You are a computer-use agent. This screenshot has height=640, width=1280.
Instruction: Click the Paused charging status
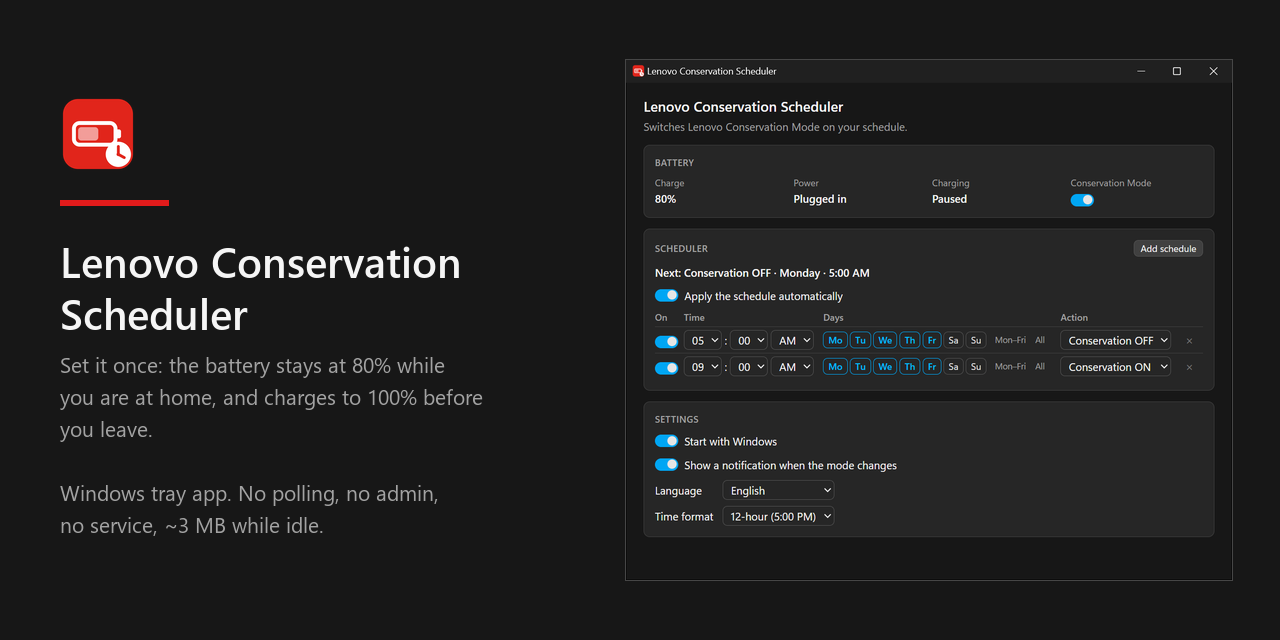pos(949,199)
